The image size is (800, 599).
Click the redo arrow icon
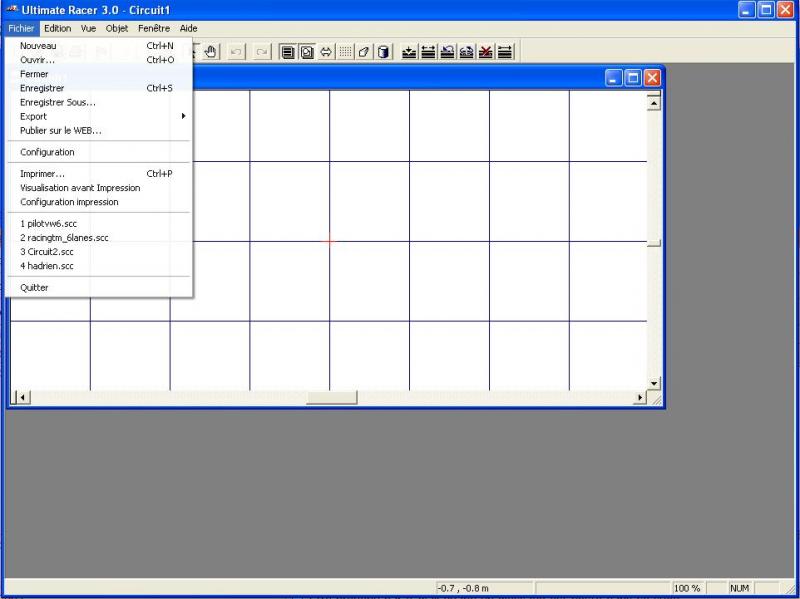coord(261,52)
